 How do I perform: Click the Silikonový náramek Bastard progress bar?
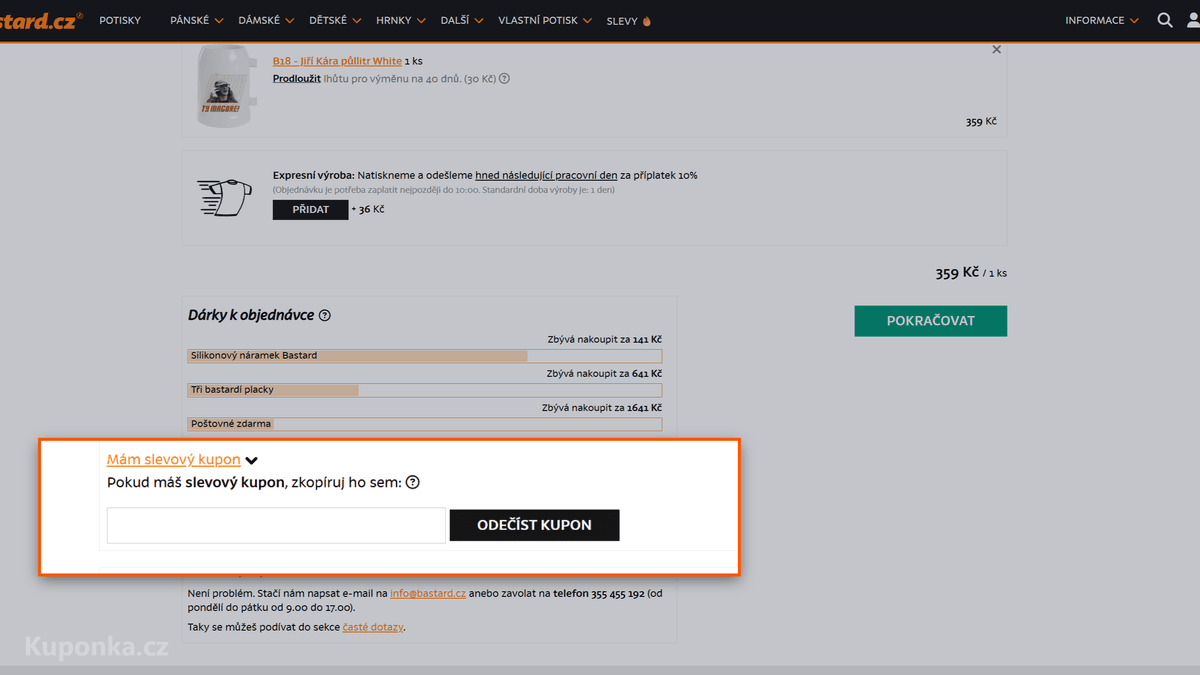425,356
